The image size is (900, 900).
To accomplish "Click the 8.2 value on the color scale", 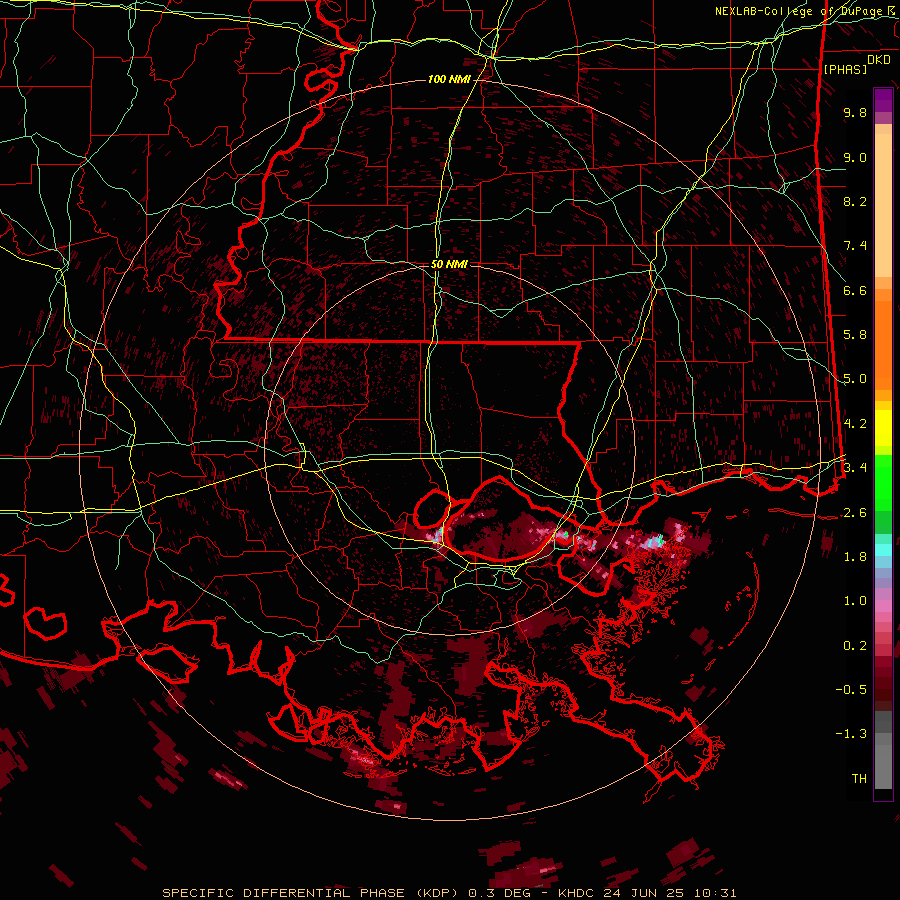I will point(855,201).
